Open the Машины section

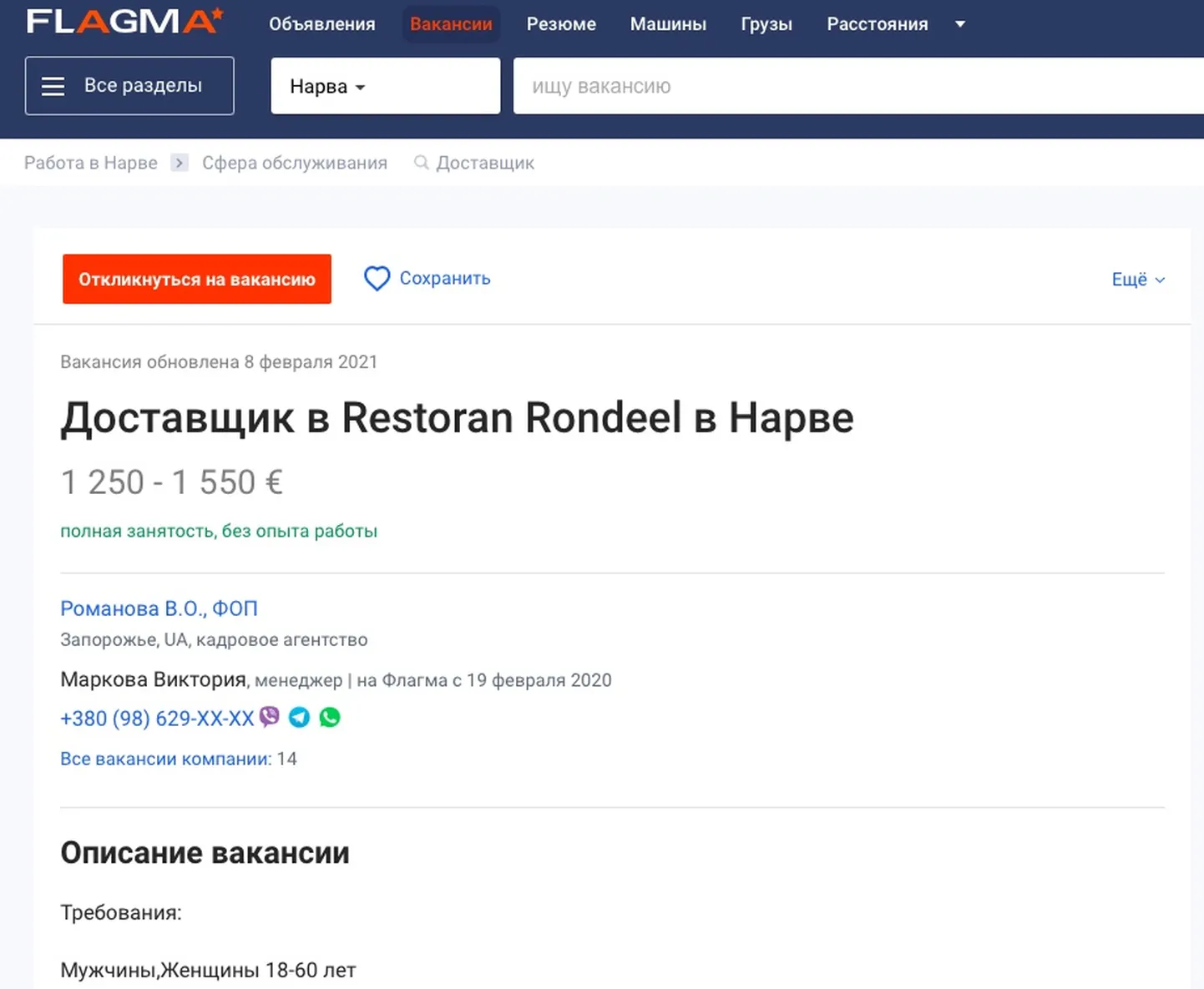[668, 24]
